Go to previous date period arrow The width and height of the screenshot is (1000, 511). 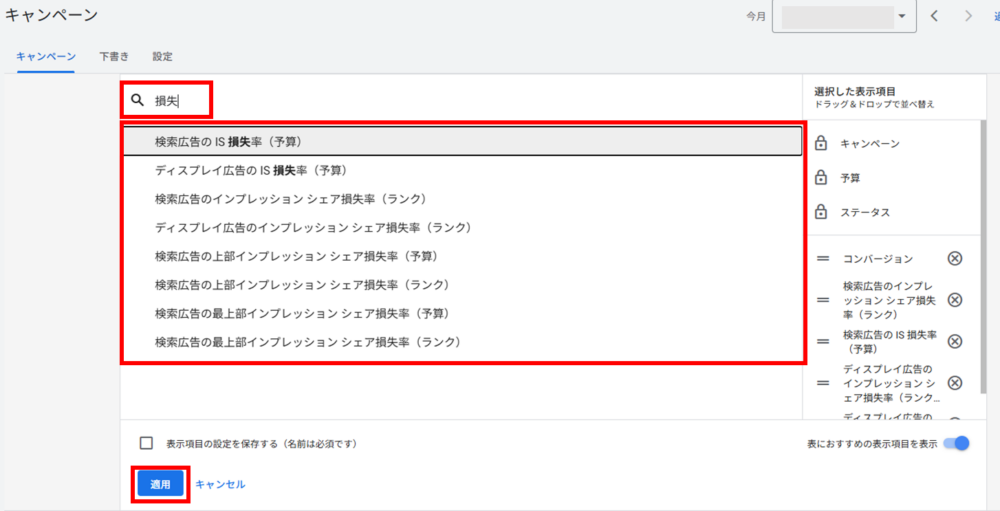pyautogui.click(x=934, y=16)
